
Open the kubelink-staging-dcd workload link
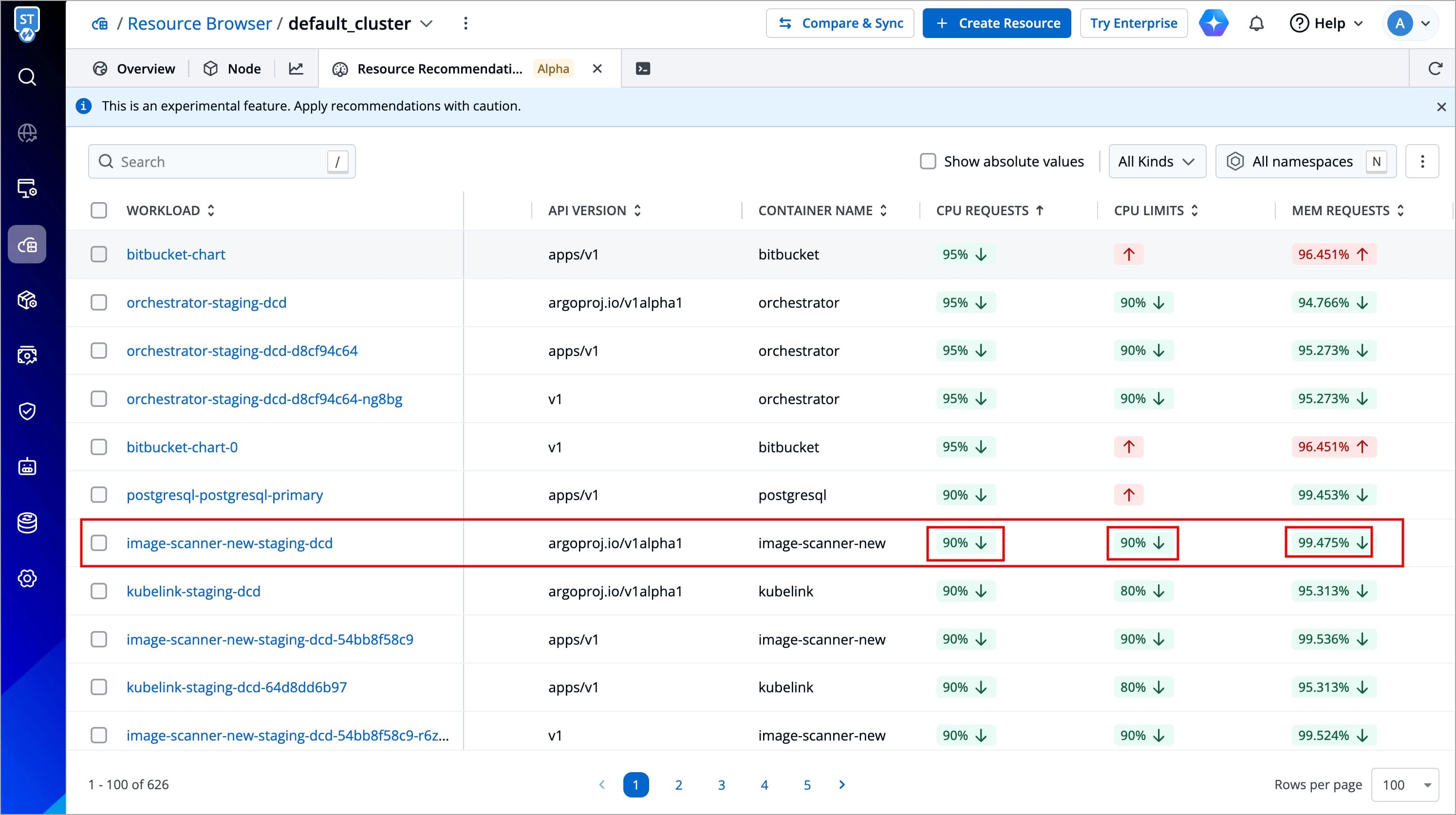click(193, 591)
